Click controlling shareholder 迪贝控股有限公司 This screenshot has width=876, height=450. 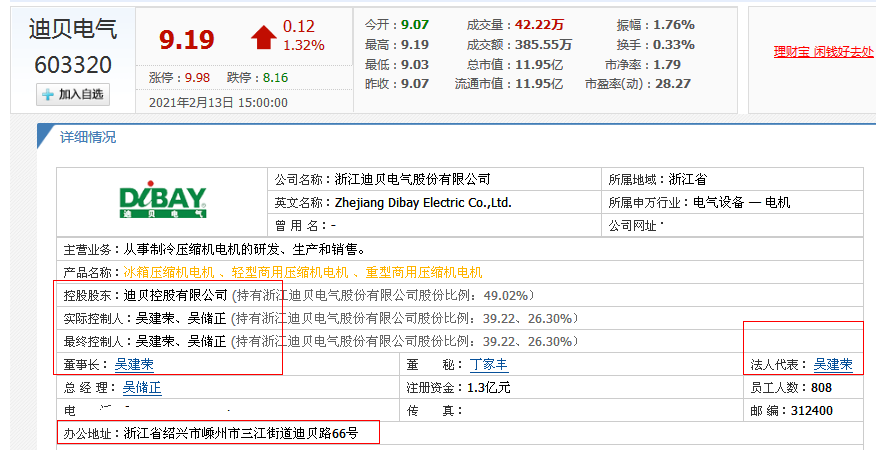pos(175,295)
